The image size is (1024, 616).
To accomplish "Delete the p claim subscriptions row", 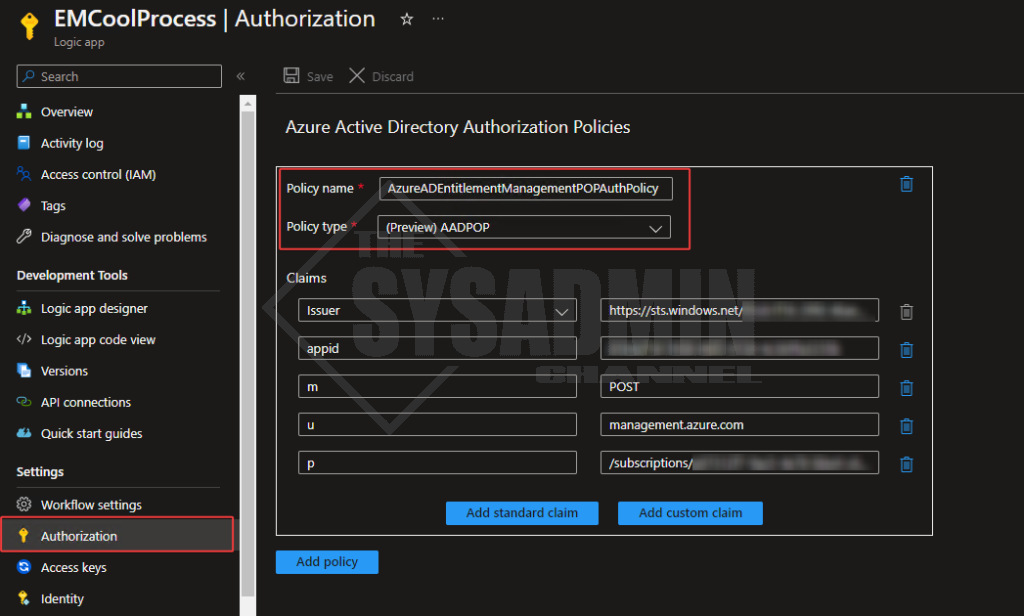I will 906,464.
